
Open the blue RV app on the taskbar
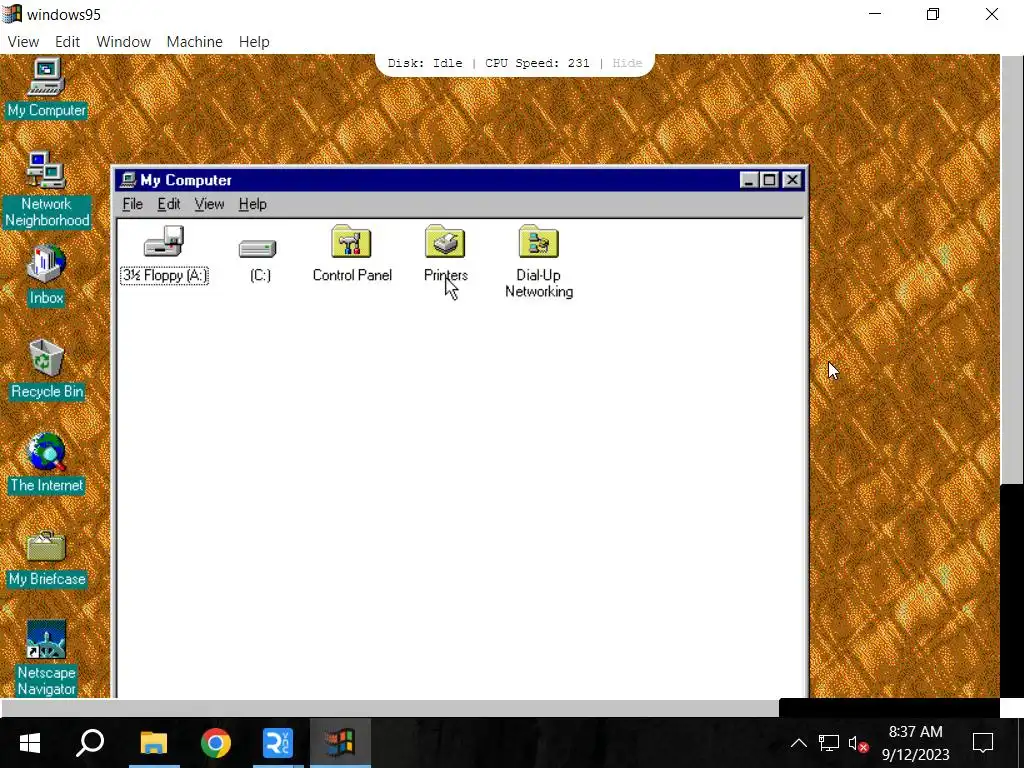point(278,743)
